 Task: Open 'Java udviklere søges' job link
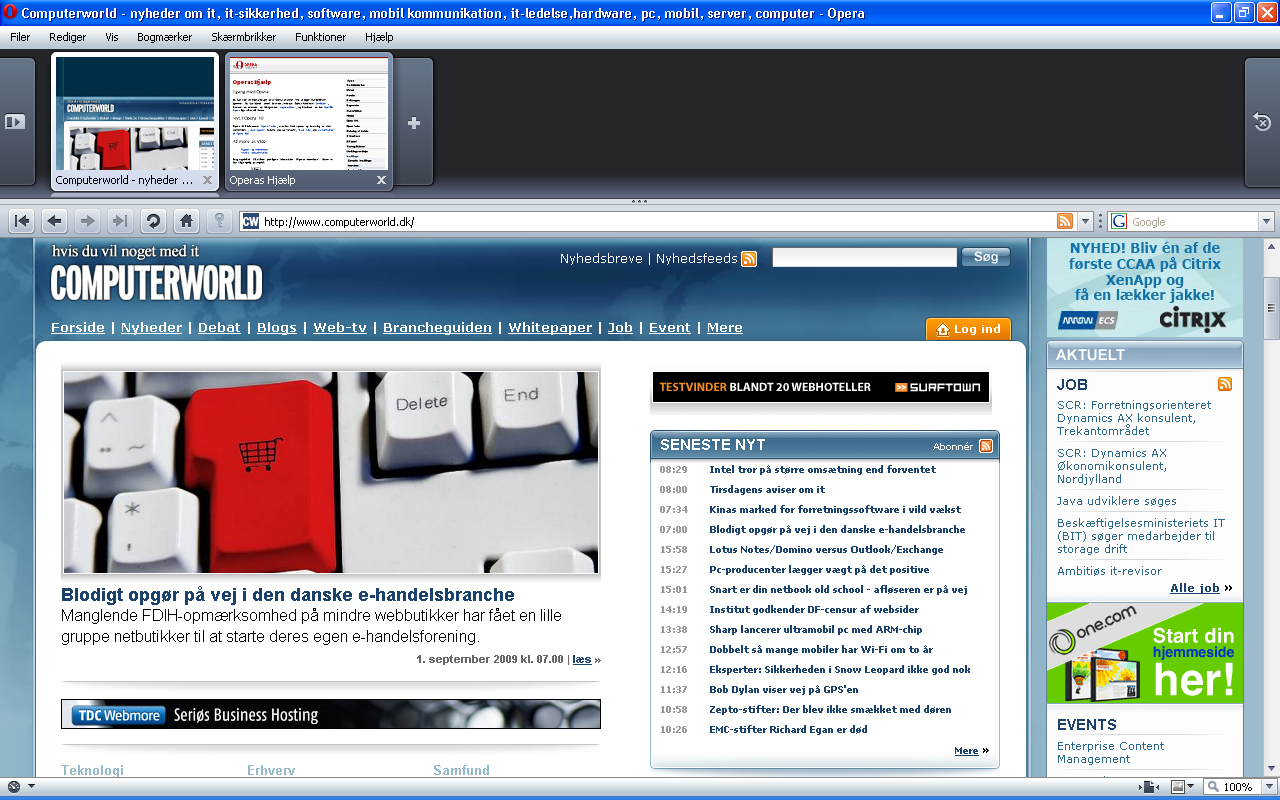click(x=1117, y=501)
